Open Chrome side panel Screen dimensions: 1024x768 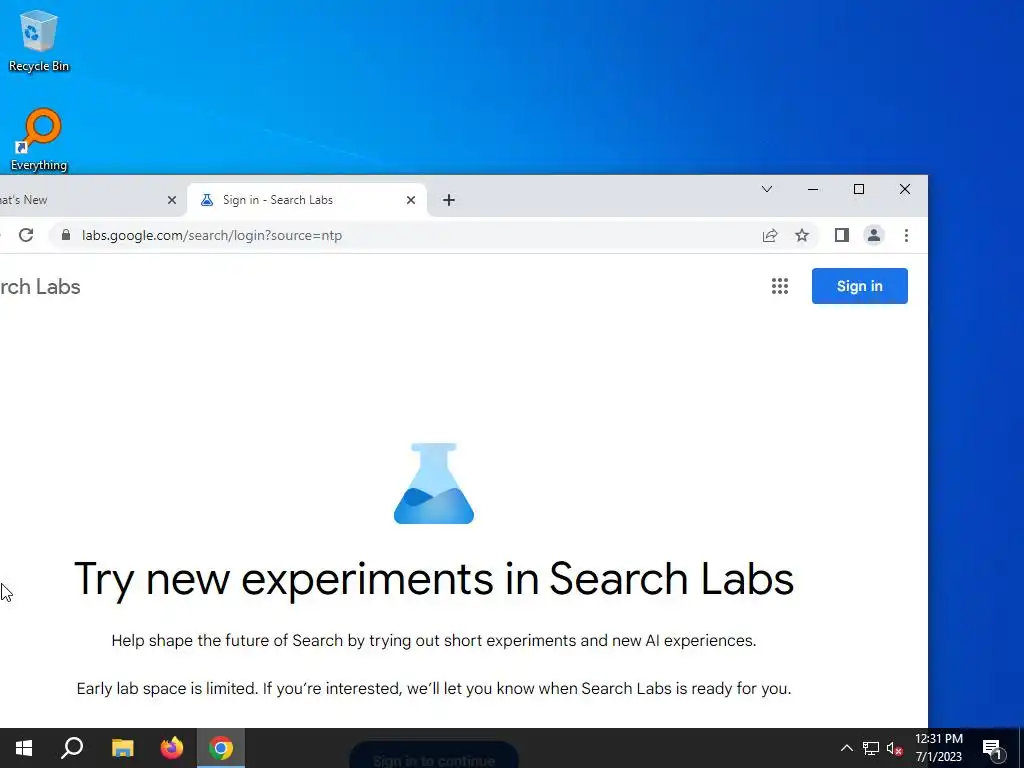click(x=842, y=235)
